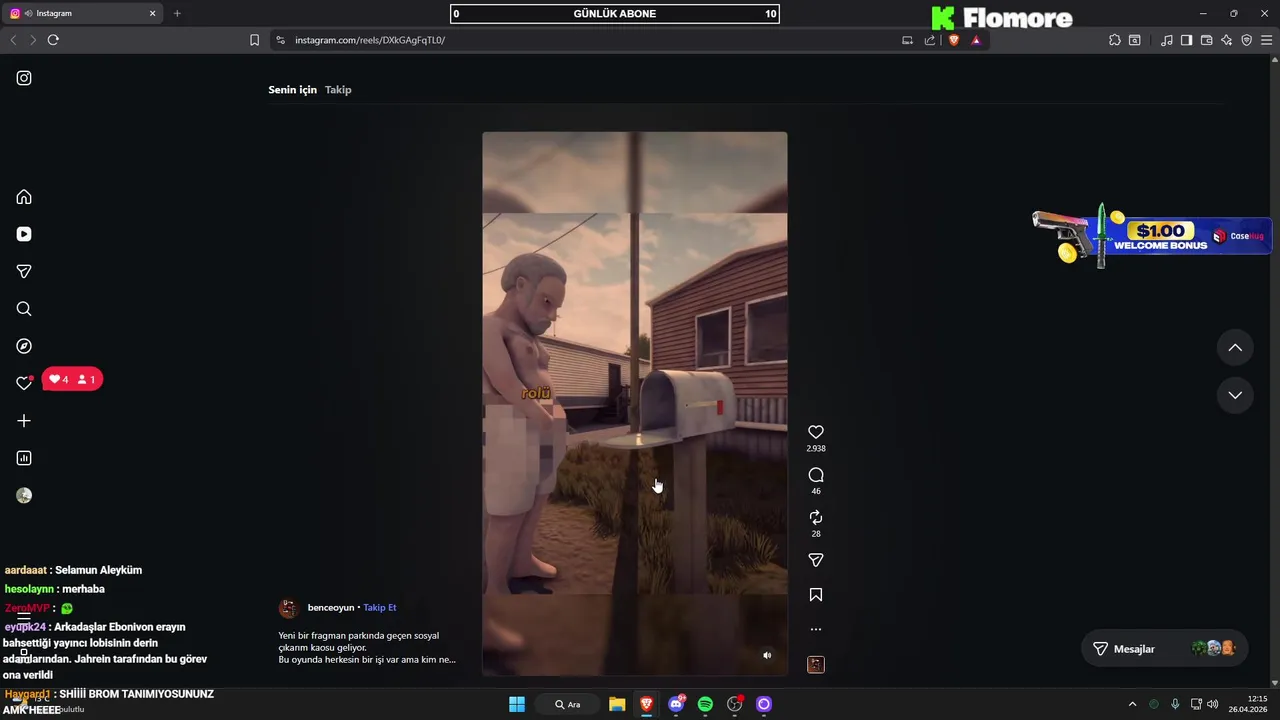Open Spotify from the taskbar
This screenshot has height=720, width=1280.
pos(705,704)
